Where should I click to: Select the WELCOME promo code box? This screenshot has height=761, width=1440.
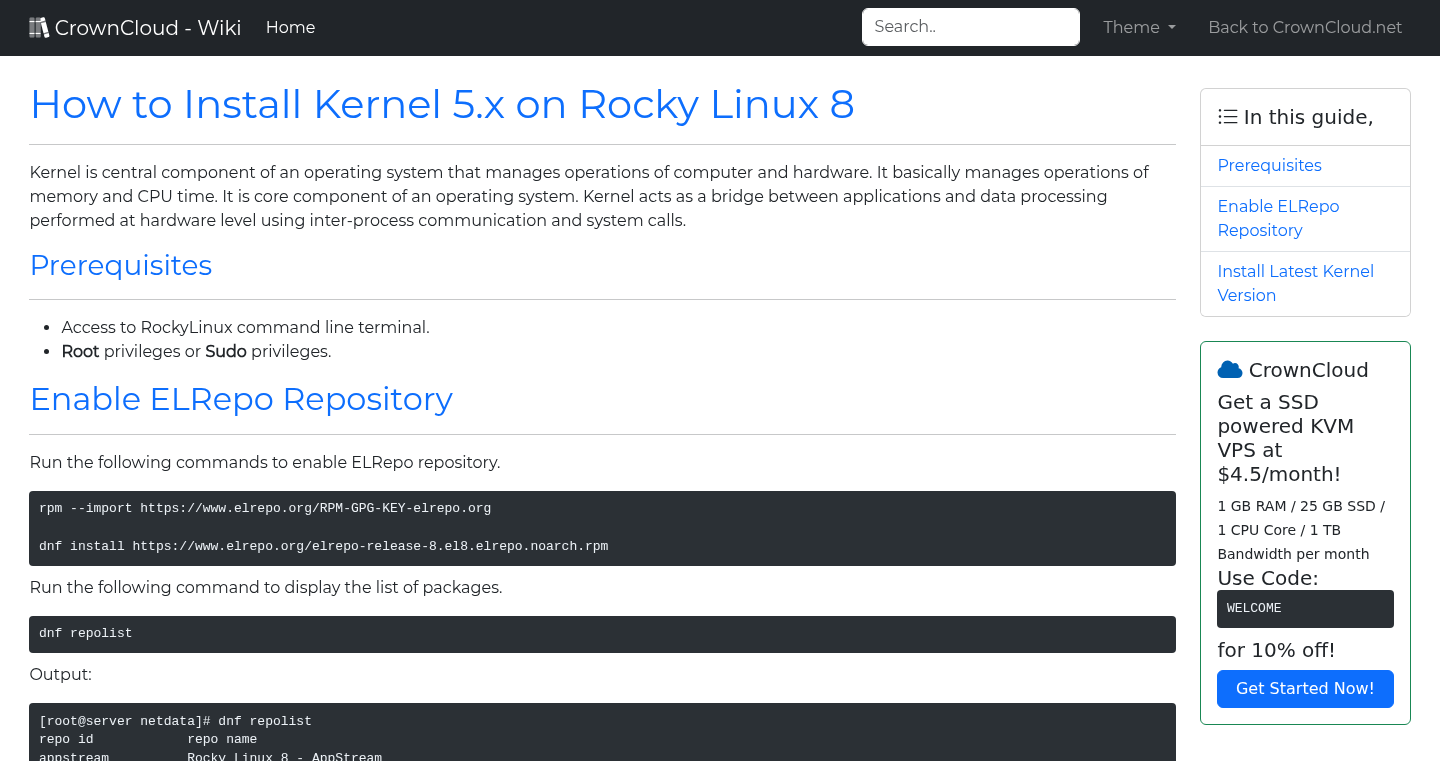point(1305,608)
